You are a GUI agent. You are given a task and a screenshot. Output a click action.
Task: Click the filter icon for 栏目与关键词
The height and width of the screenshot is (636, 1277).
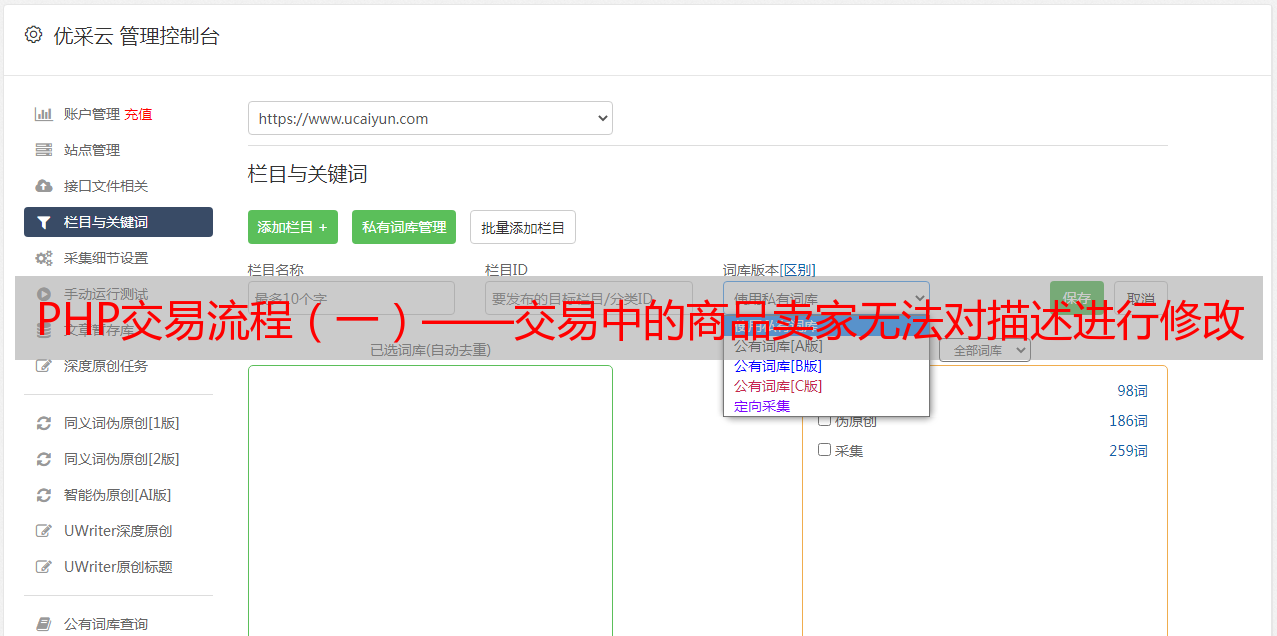click(44, 222)
